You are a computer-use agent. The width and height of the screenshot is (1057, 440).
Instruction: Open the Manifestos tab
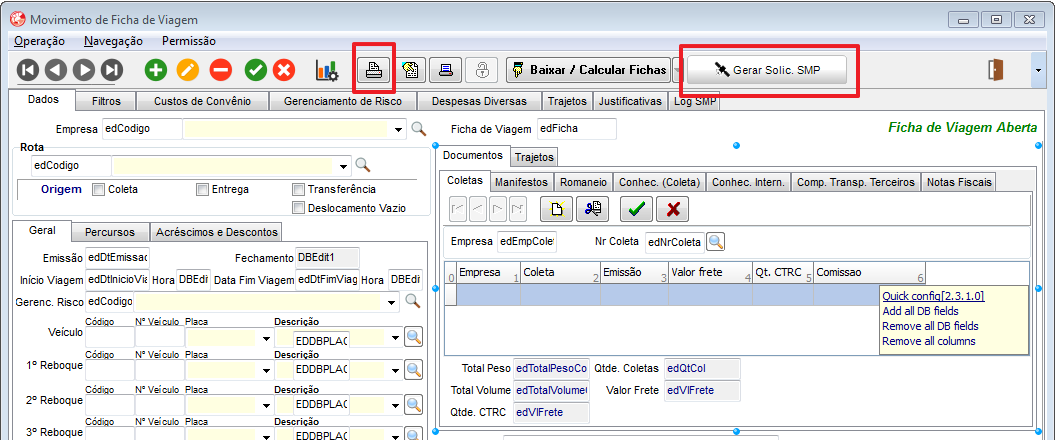[x=521, y=182]
